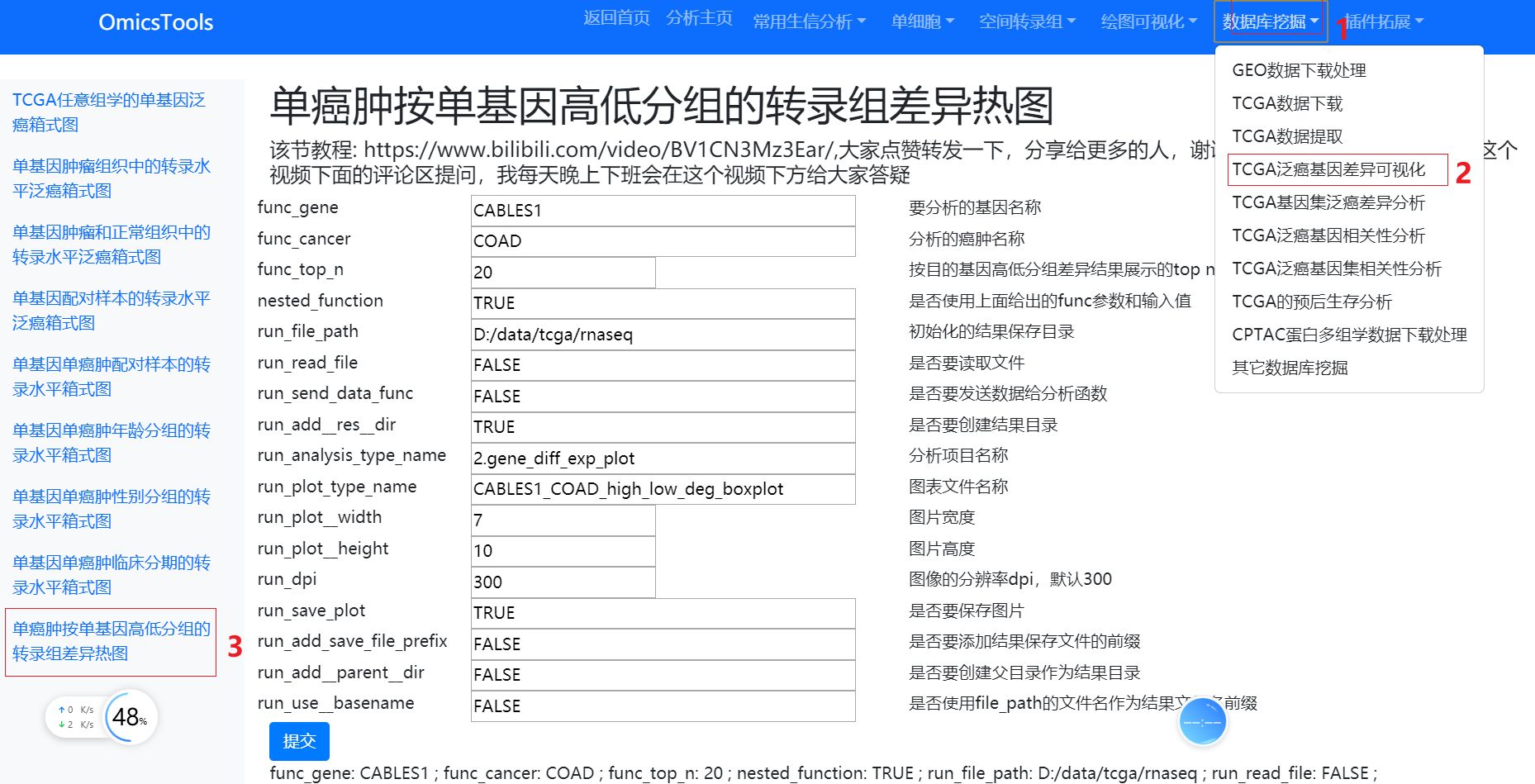
Task: Click the page heading 单癌肿按单基因高低分组的转录组差异热图
Action: pos(662,106)
